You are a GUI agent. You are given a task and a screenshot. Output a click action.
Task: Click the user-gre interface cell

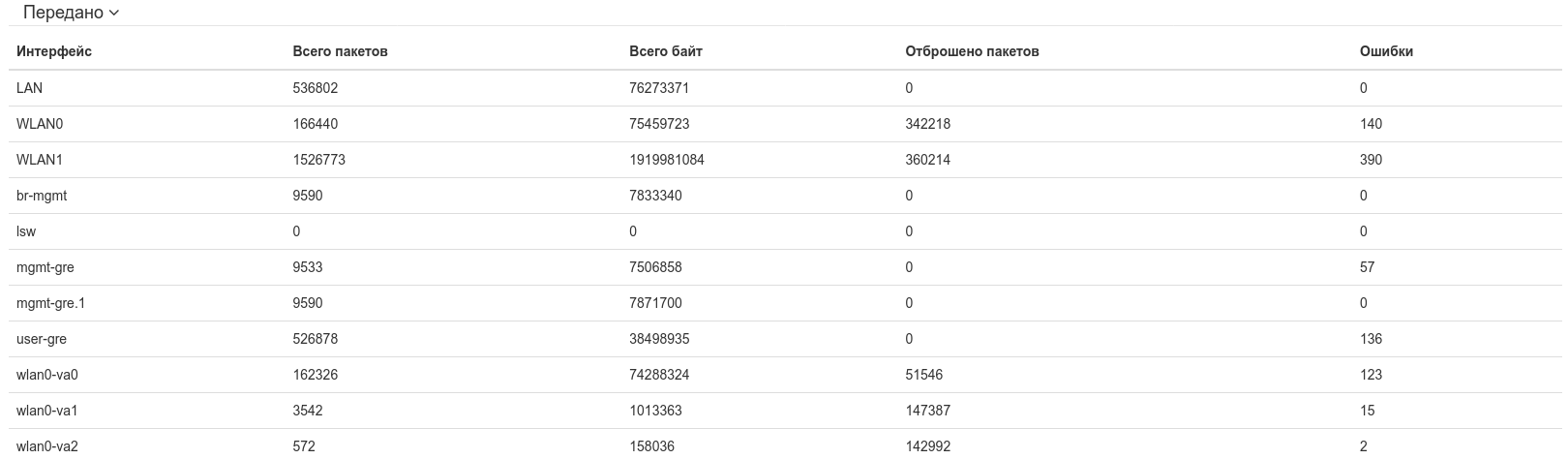click(42, 339)
